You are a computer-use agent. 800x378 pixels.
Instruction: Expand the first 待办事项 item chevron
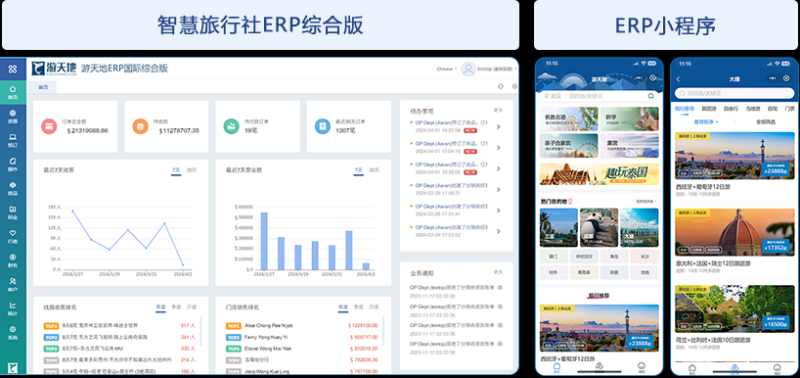(498, 127)
